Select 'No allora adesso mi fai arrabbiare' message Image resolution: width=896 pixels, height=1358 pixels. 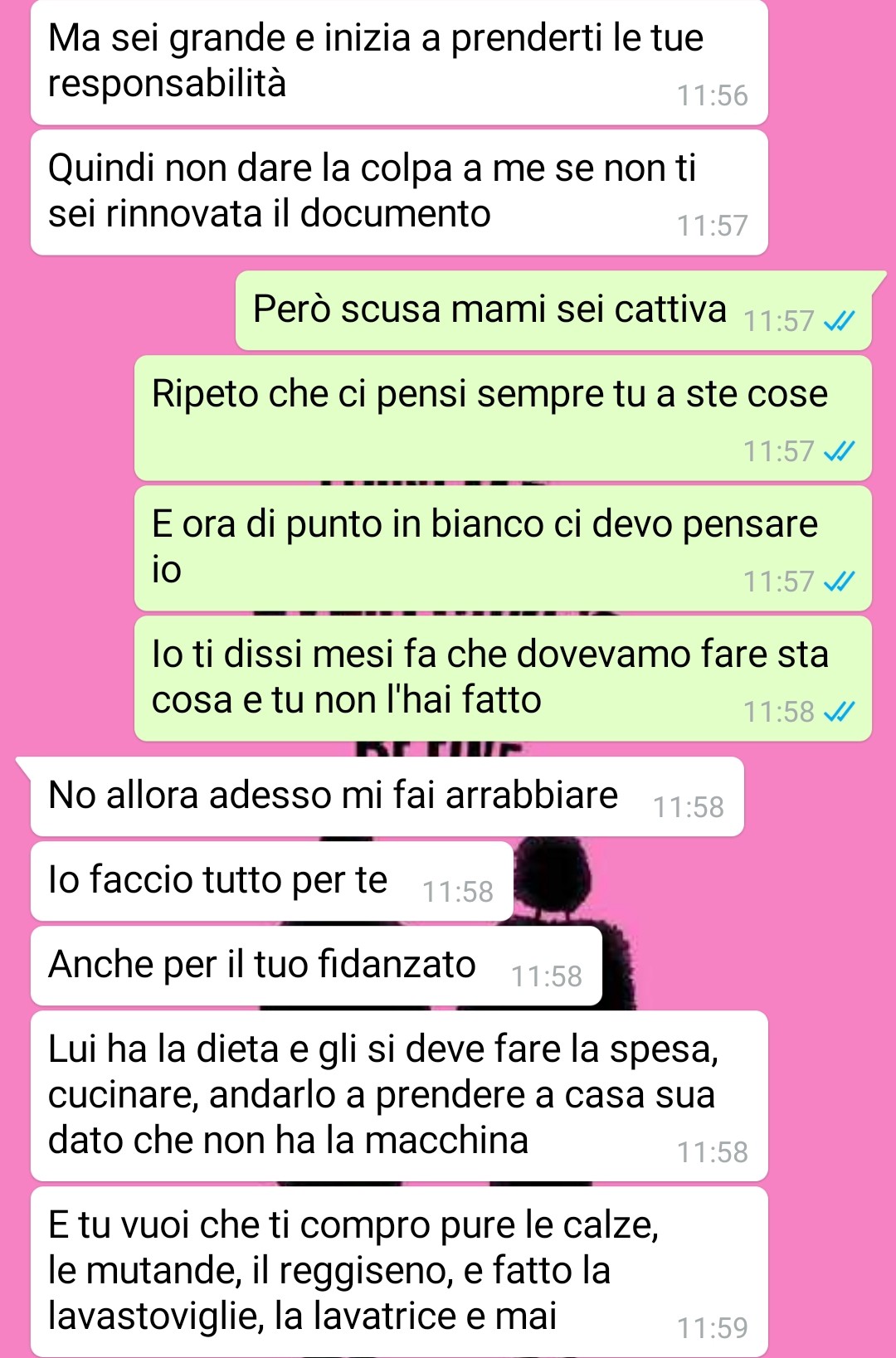(x=387, y=796)
